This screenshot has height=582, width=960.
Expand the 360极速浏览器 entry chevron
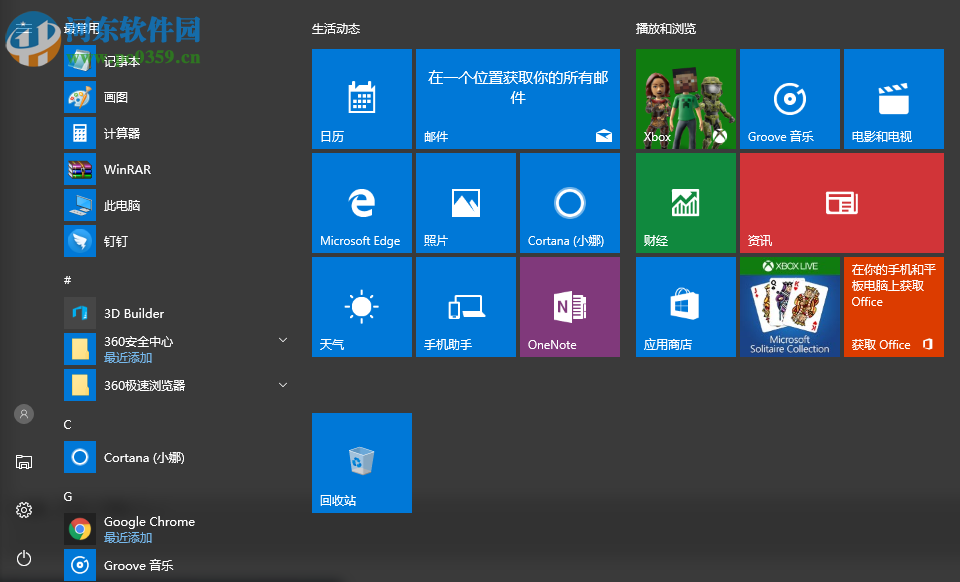tap(282, 384)
